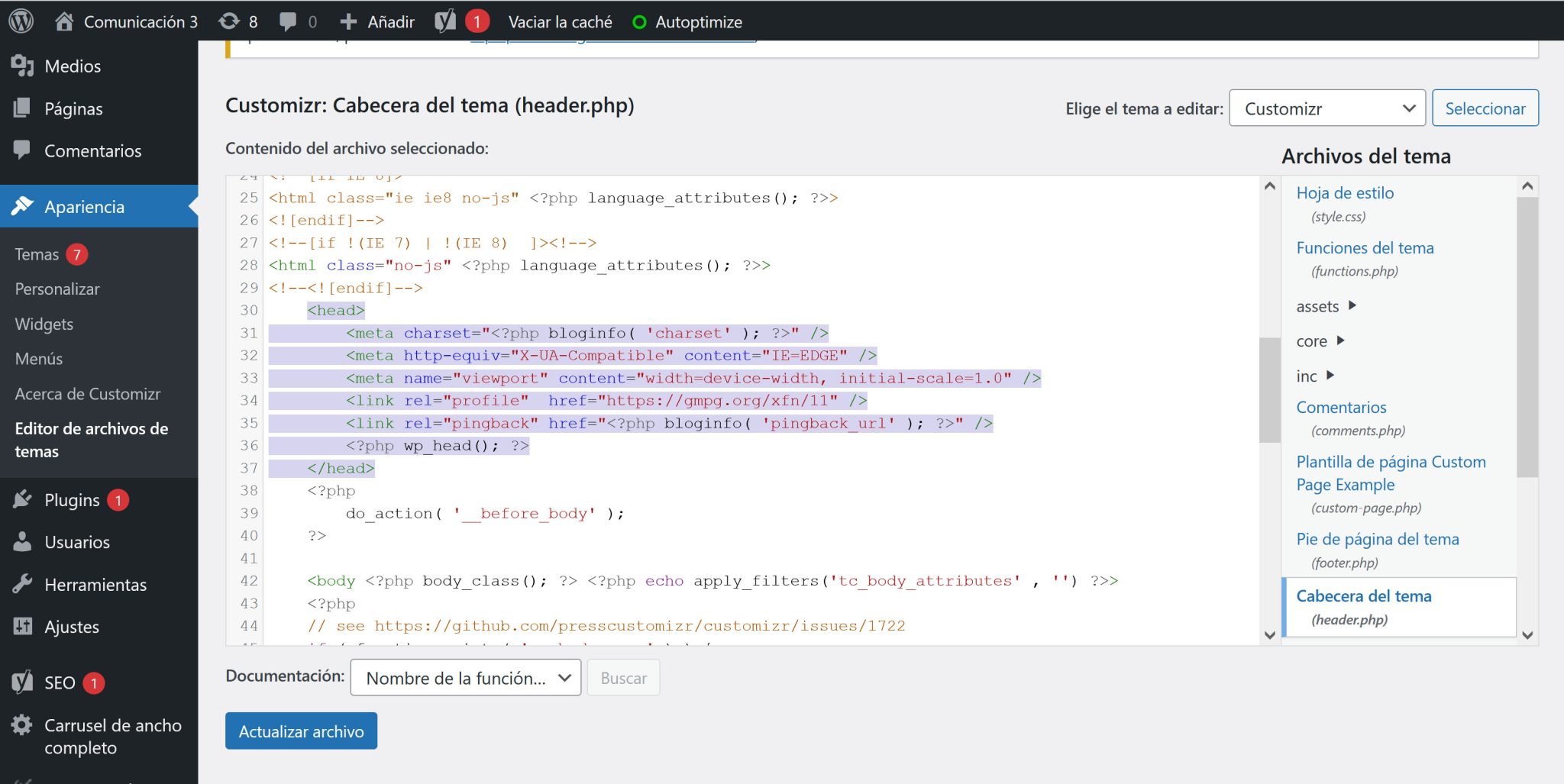This screenshot has width=1564, height=784.
Task: Click the Yoast notification badge in admin bar
Action: [x=477, y=21]
